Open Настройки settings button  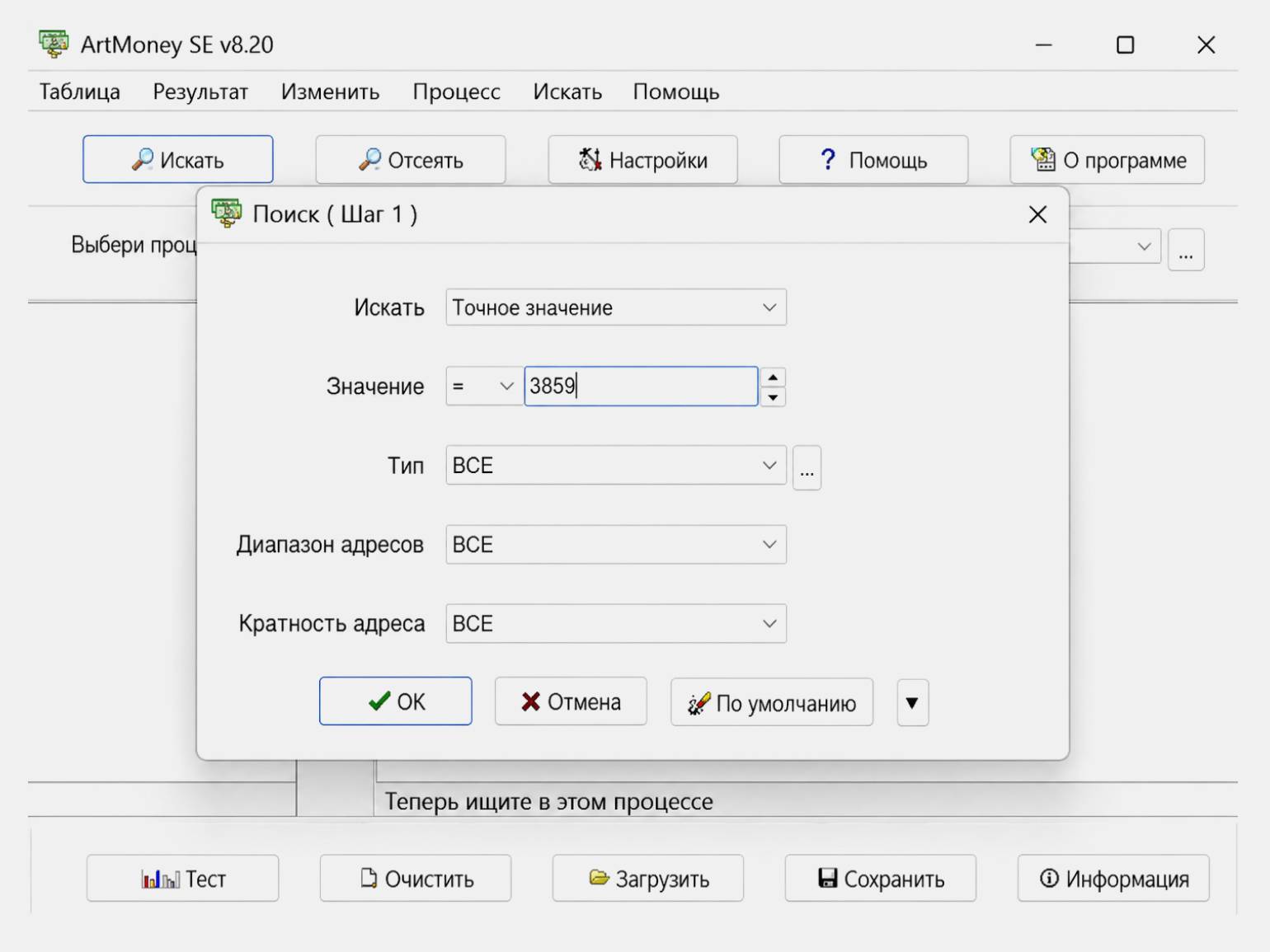tap(643, 159)
